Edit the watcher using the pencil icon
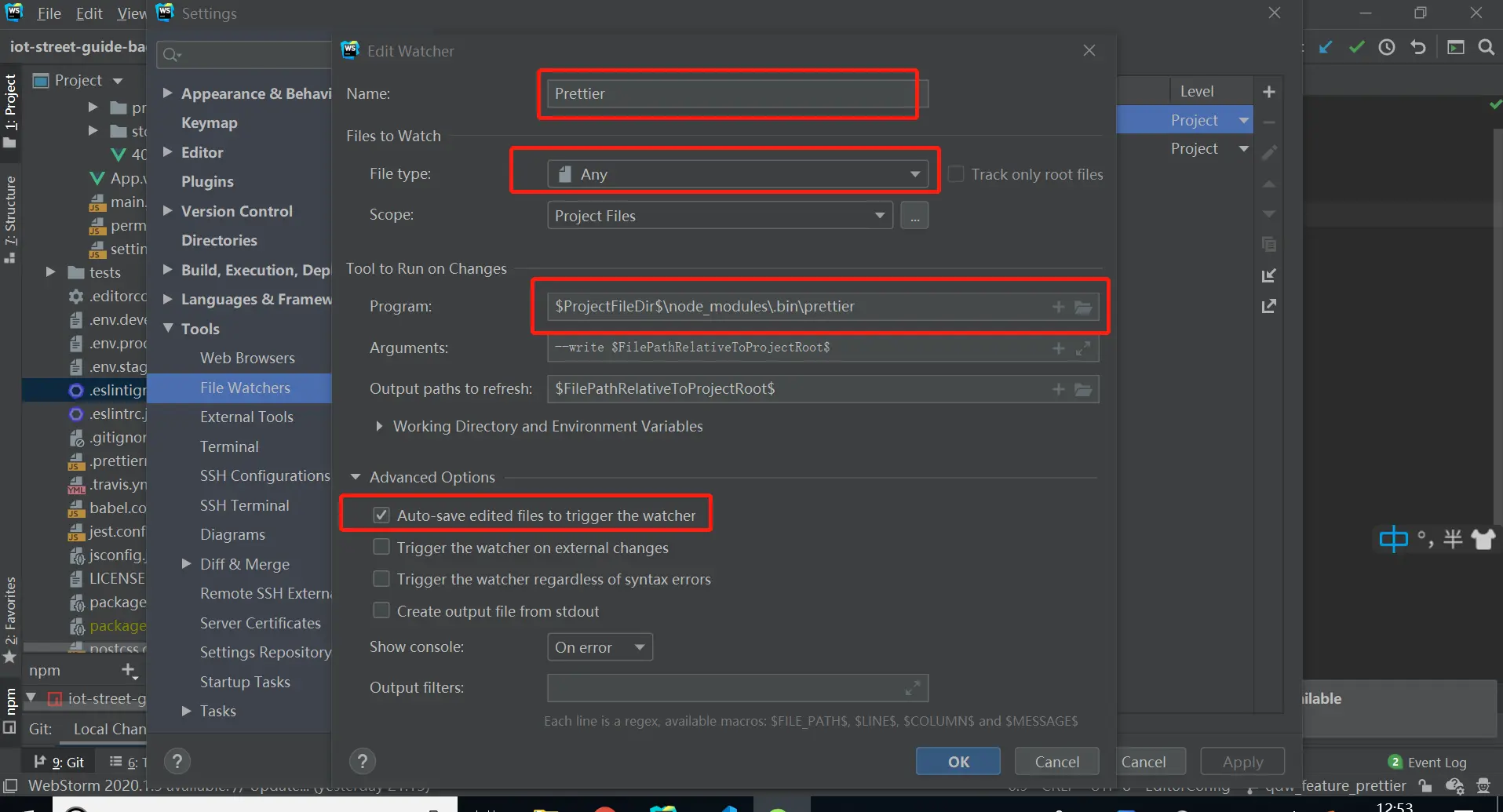Image resolution: width=1503 pixels, height=812 pixels. pos(1269,151)
